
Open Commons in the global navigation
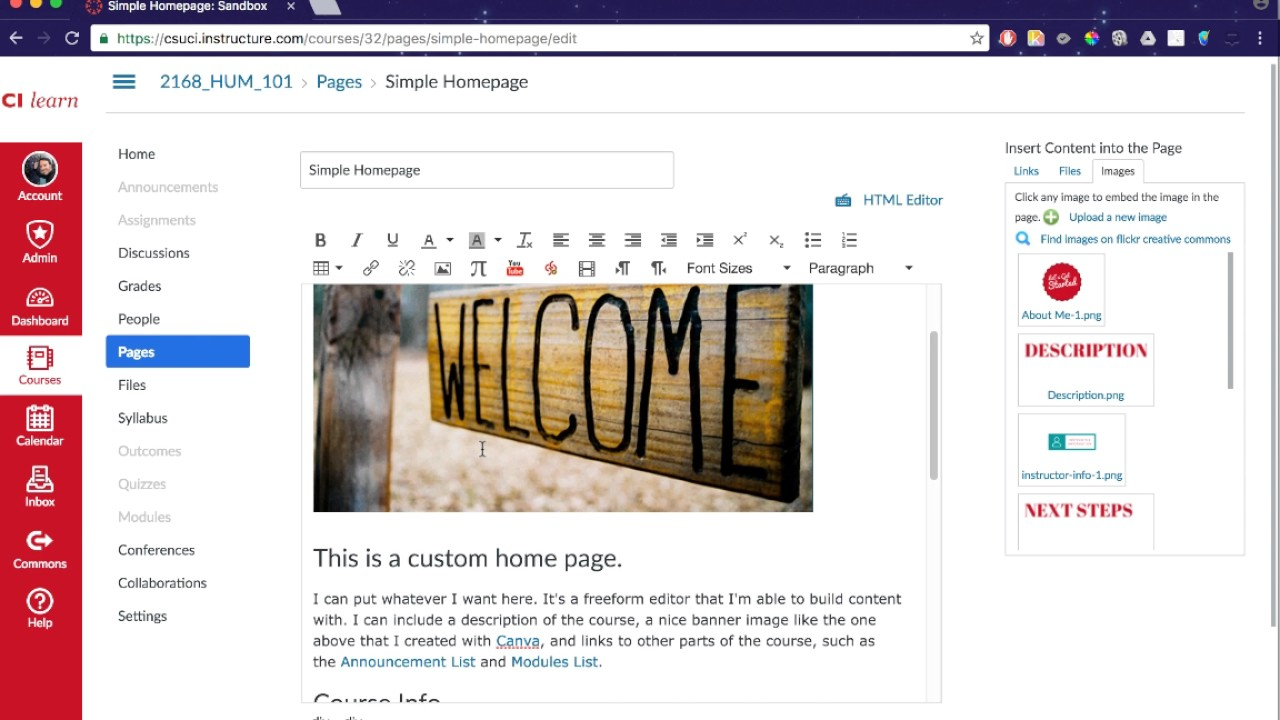tap(40, 549)
